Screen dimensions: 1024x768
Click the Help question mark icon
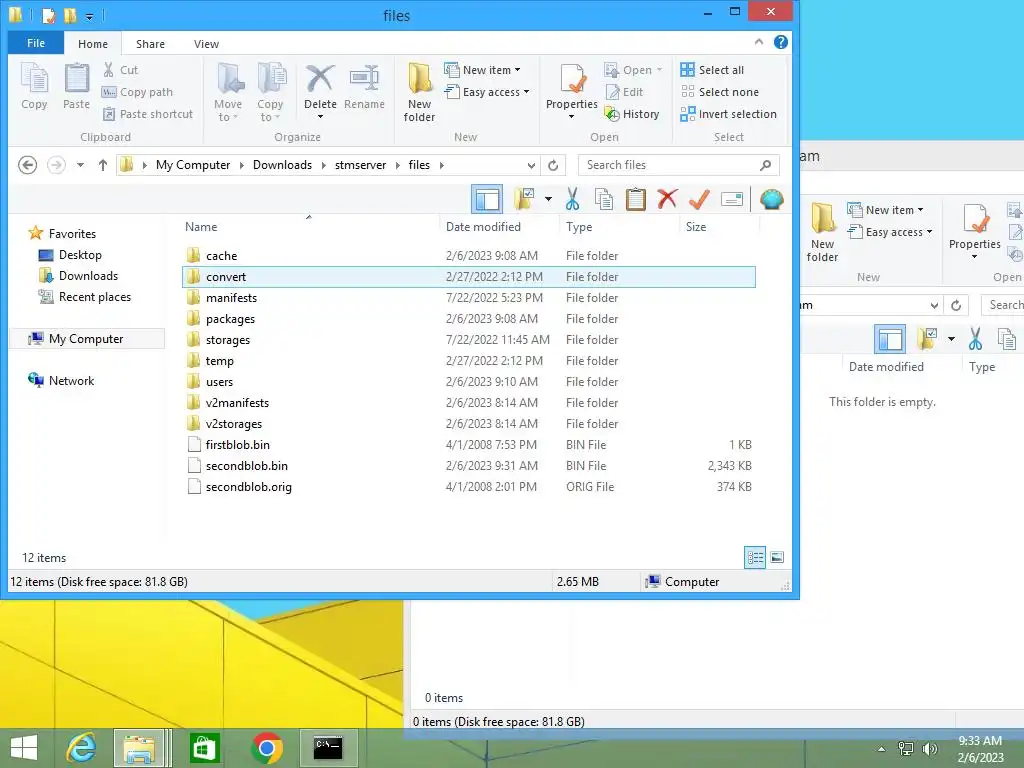click(780, 42)
